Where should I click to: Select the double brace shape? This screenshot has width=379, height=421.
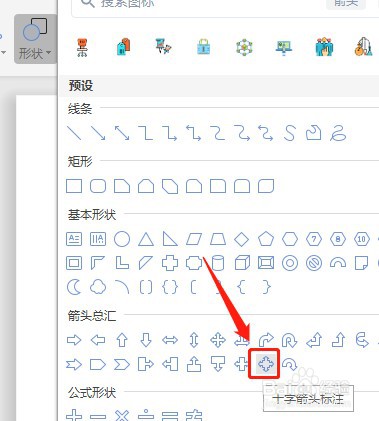[x=170, y=287]
